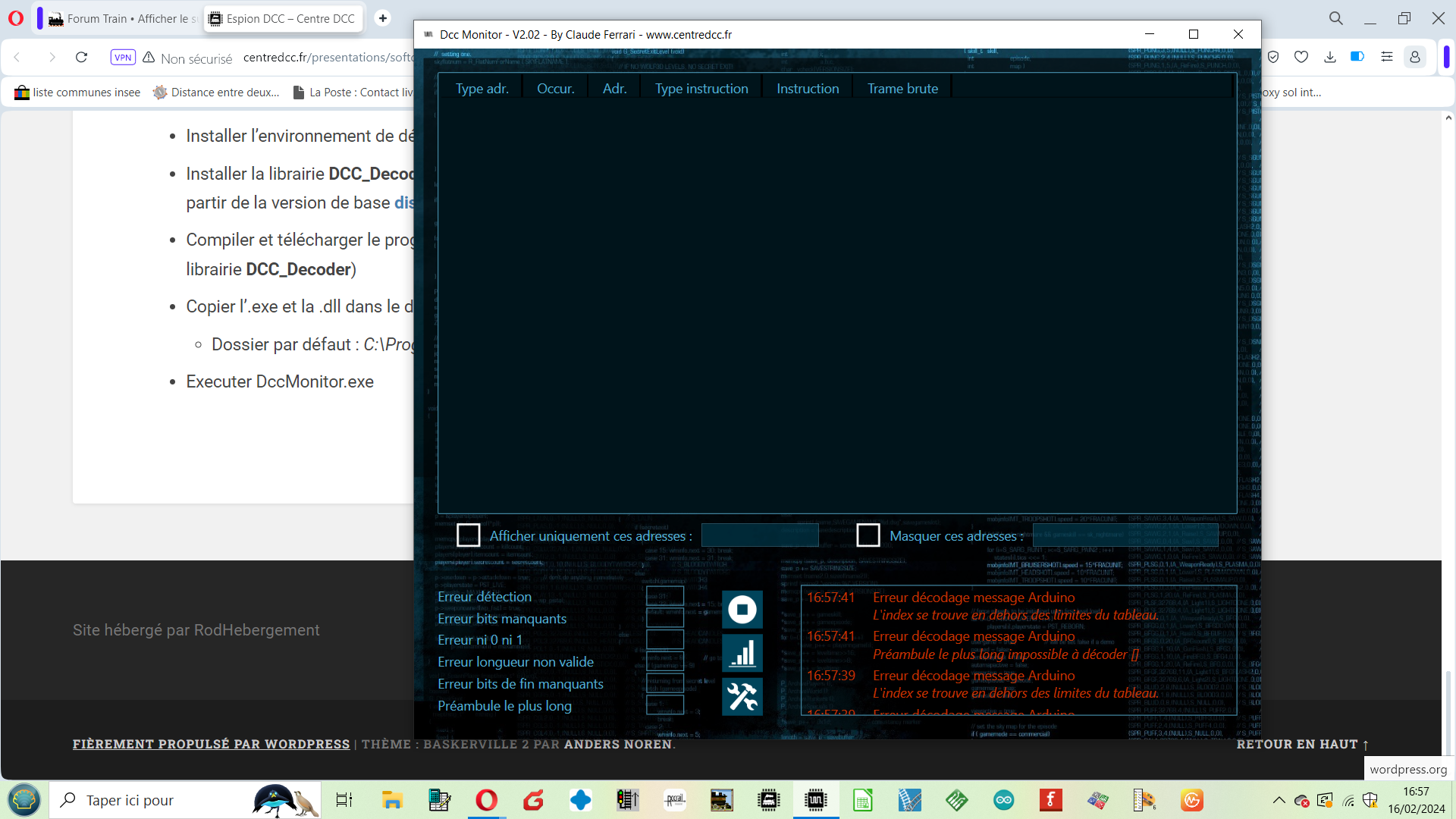
Task: Click the 'Préambule le plus long' label
Action: pos(504,706)
